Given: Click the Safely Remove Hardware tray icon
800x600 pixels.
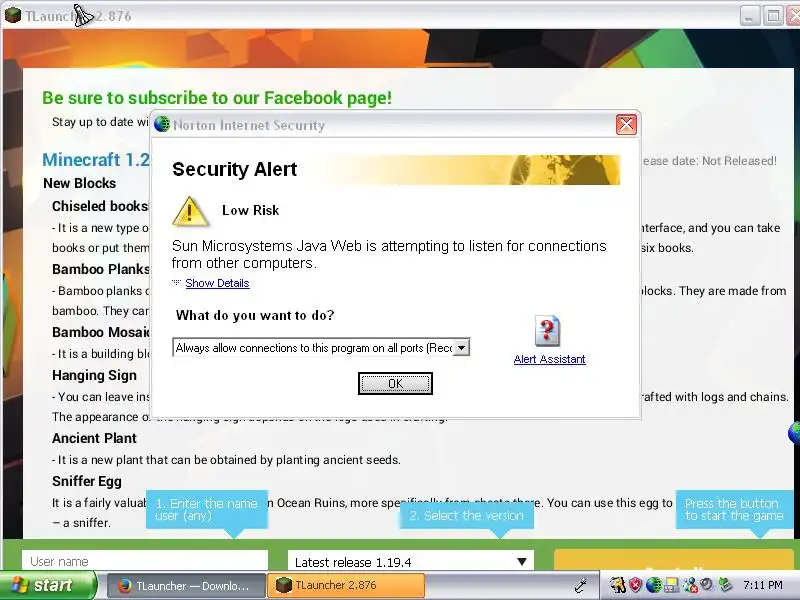Looking at the screenshot, I should [x=725, y=585].
